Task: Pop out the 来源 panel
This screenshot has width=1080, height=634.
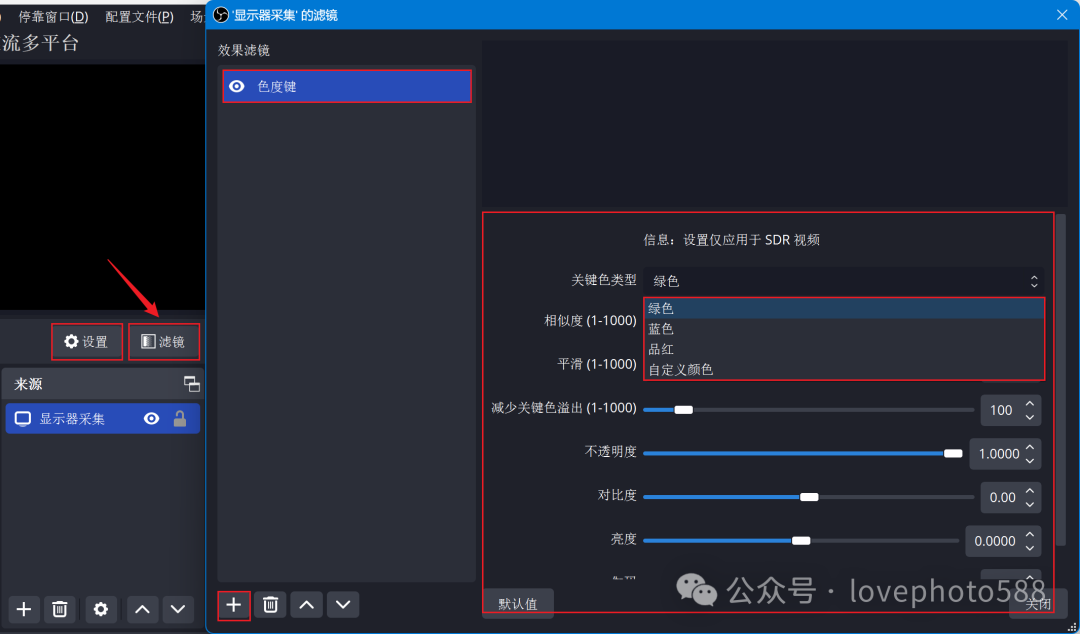Action: coord(191,383)
